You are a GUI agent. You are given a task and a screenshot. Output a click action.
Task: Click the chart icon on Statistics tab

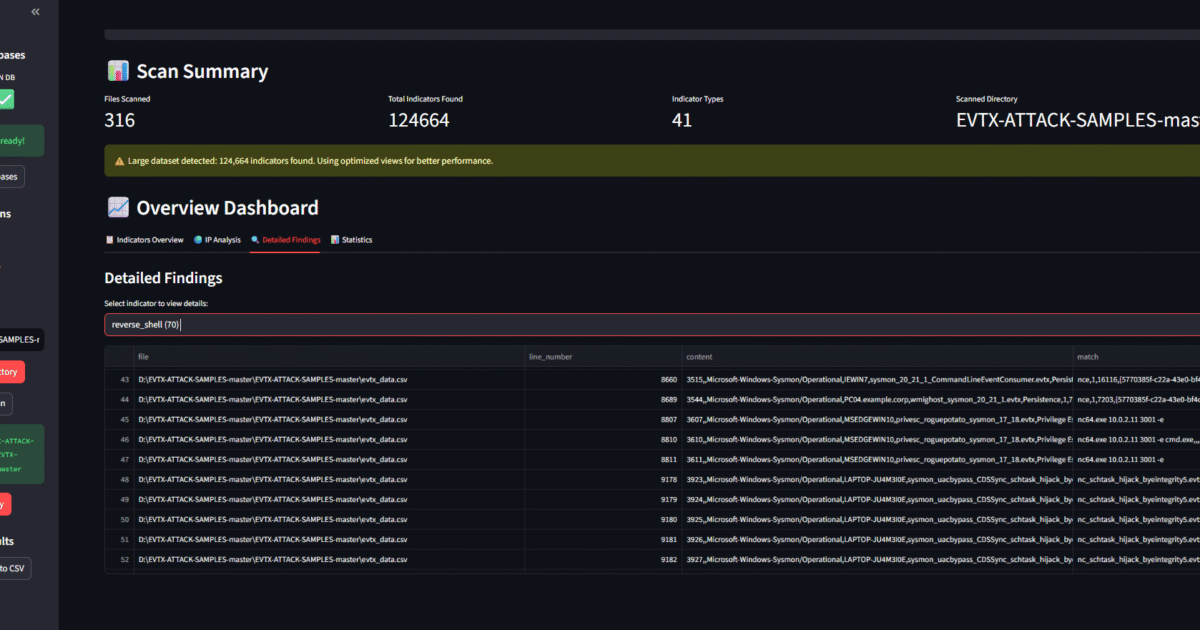[335, 240]
